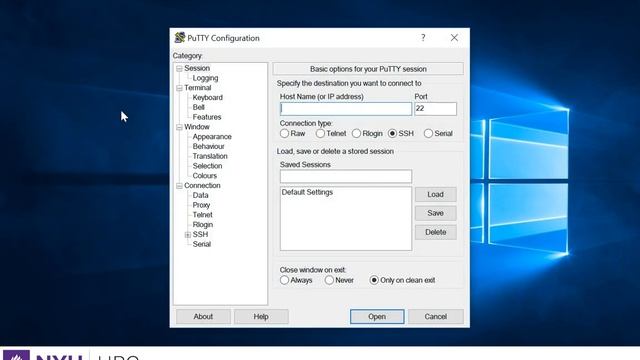640x360 pixels.
Task: Open the Session category
Action: point(197,68)
